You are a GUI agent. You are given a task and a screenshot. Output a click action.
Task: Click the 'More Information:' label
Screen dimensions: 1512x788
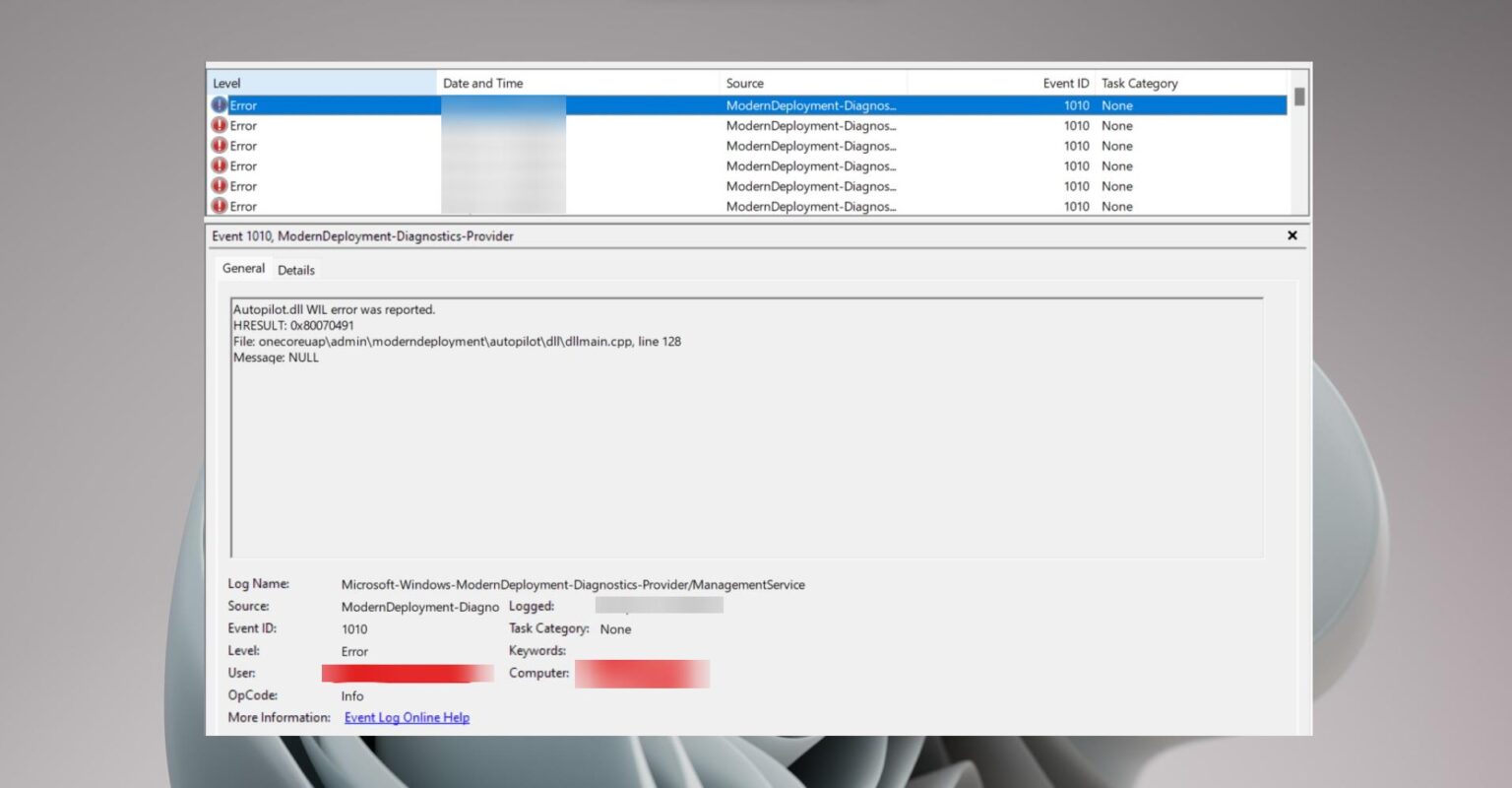click(x=280, y=717)
